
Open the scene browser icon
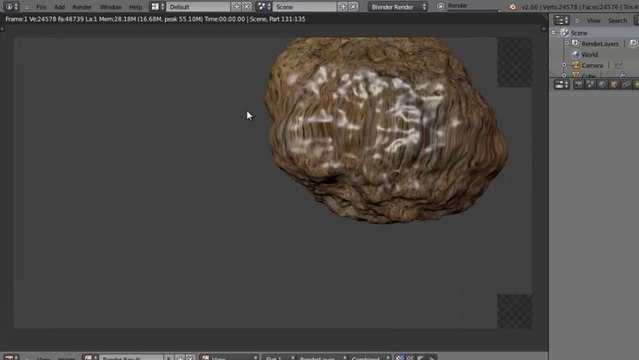coord(264,7)
